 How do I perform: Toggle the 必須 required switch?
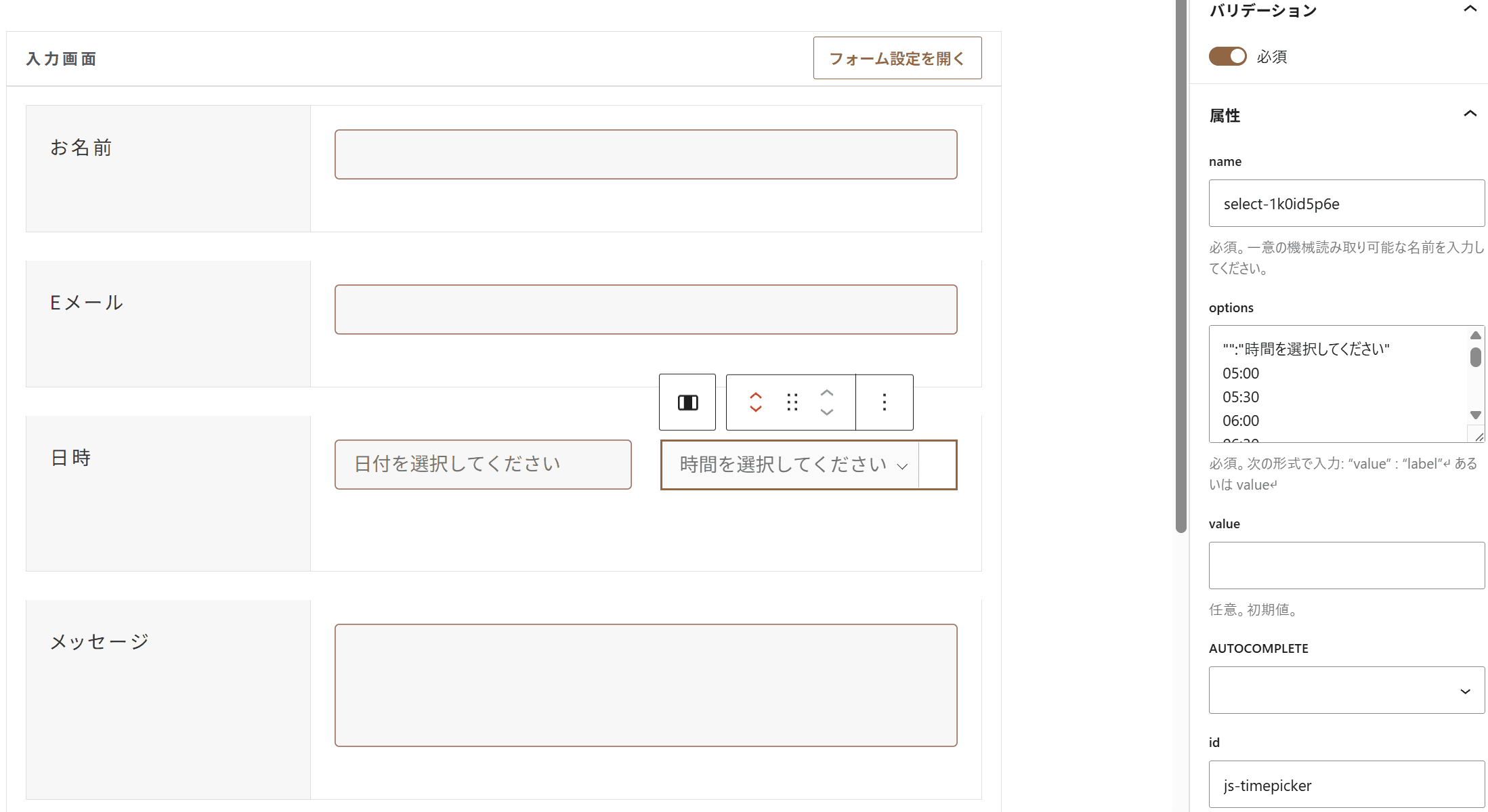click(1227, 56)
